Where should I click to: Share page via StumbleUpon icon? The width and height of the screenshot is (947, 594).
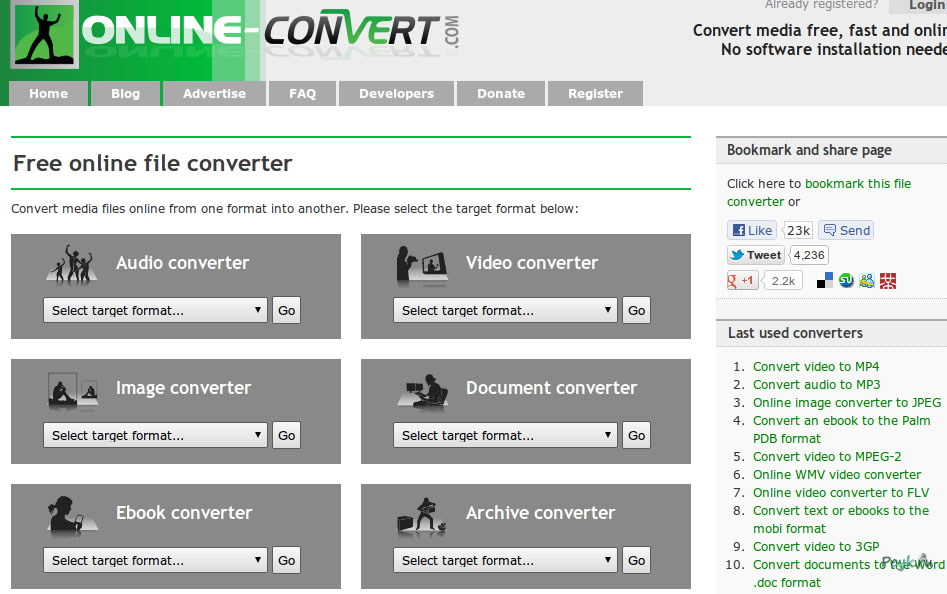[846, 281]
